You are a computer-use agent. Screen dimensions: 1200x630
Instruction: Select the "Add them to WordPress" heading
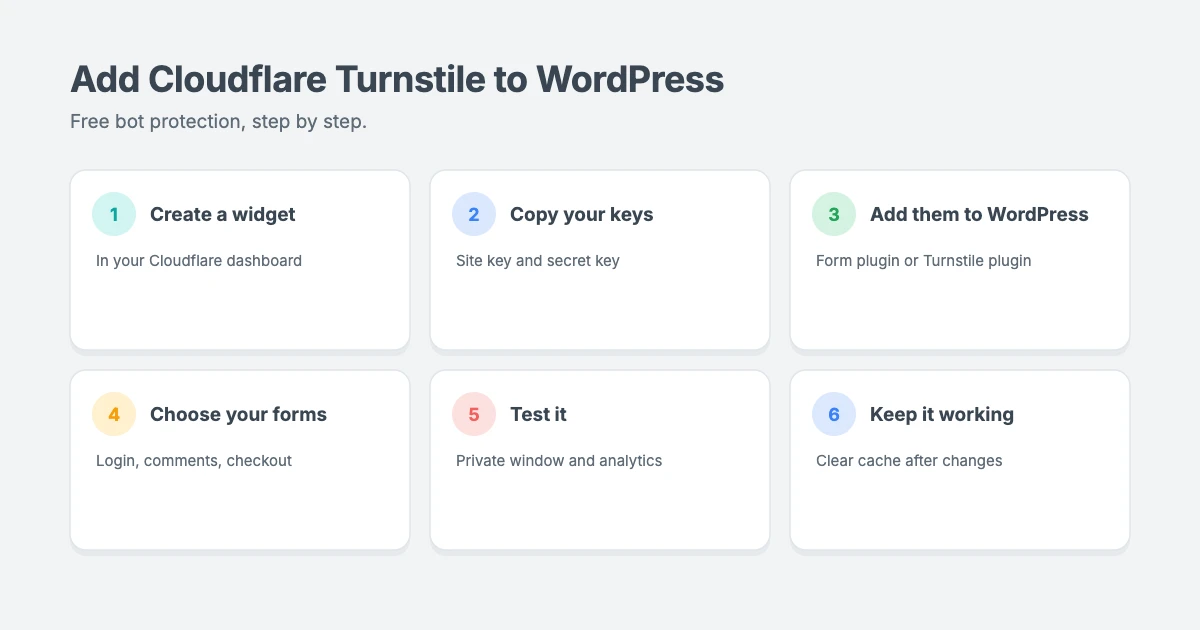pos(979,214)
